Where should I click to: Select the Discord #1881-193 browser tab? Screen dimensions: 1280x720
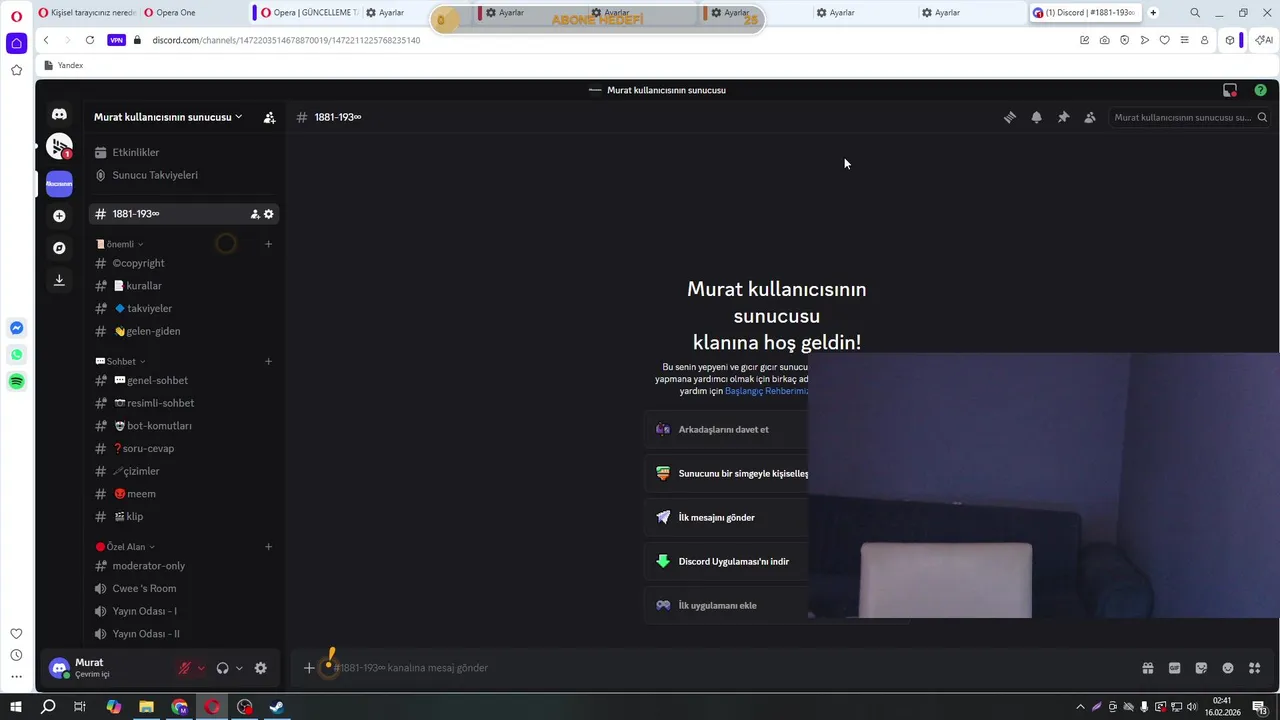click(1085, 13)
